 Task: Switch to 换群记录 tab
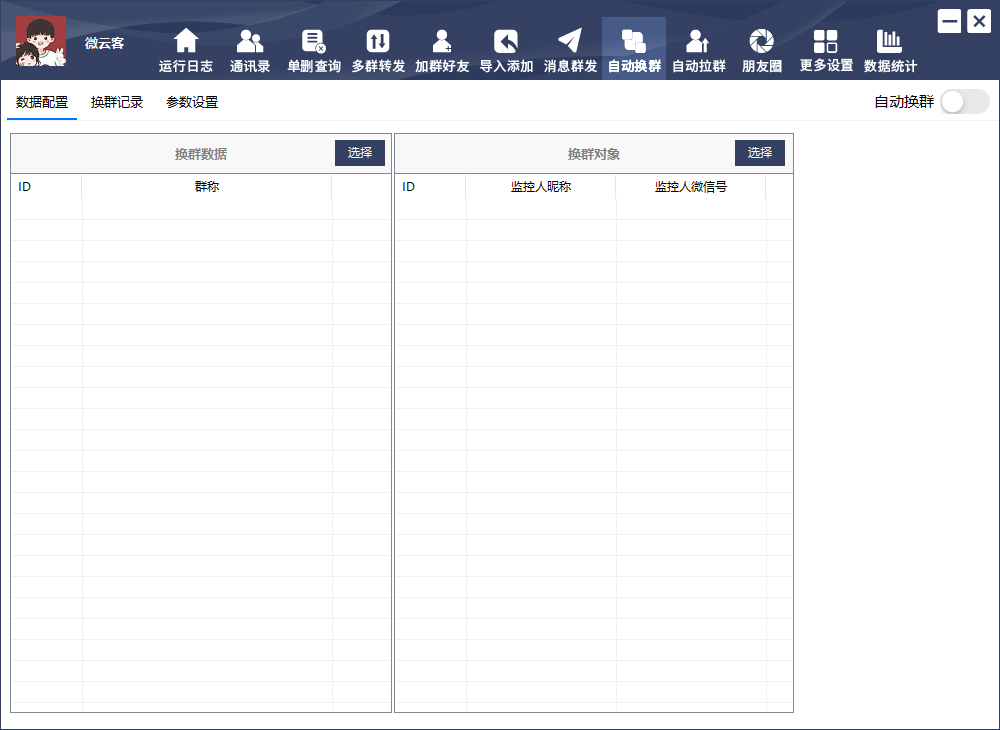[117, 102]
